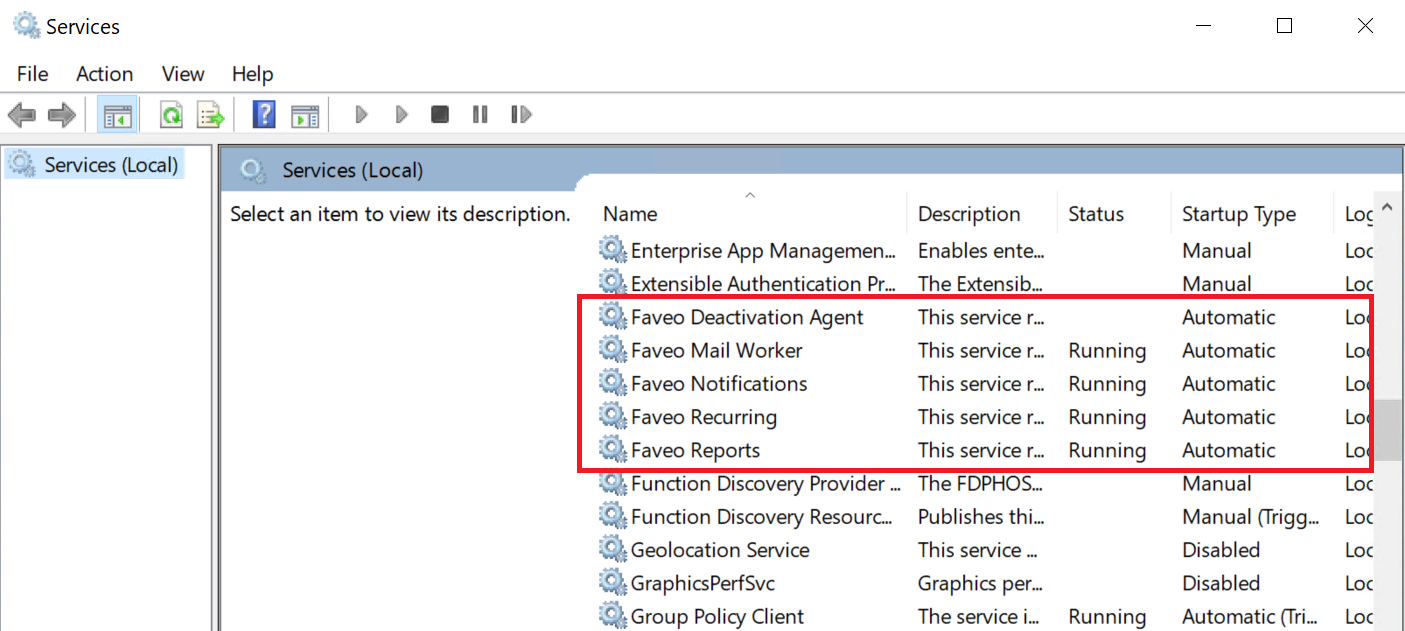Maximize the Services window
Image resolution: width=1405 pixels, height=631 pixels.
coord(1285,26)
